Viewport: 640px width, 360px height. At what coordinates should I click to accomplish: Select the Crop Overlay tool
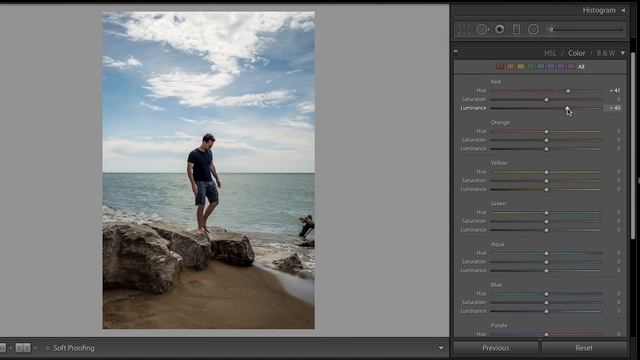[x=464, y=29]
